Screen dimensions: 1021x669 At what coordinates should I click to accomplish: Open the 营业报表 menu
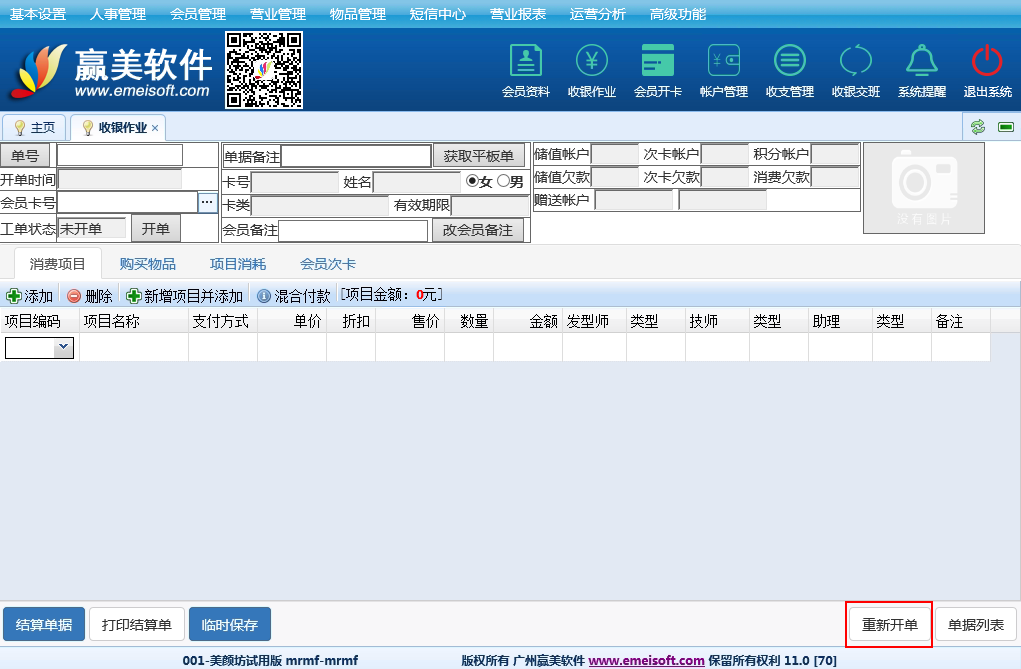pos(518,14)
